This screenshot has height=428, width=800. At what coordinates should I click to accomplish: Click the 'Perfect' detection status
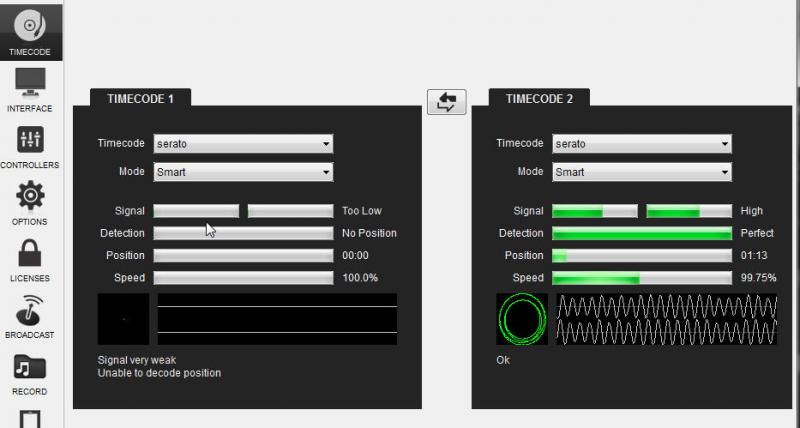click(x=757, y=233)
